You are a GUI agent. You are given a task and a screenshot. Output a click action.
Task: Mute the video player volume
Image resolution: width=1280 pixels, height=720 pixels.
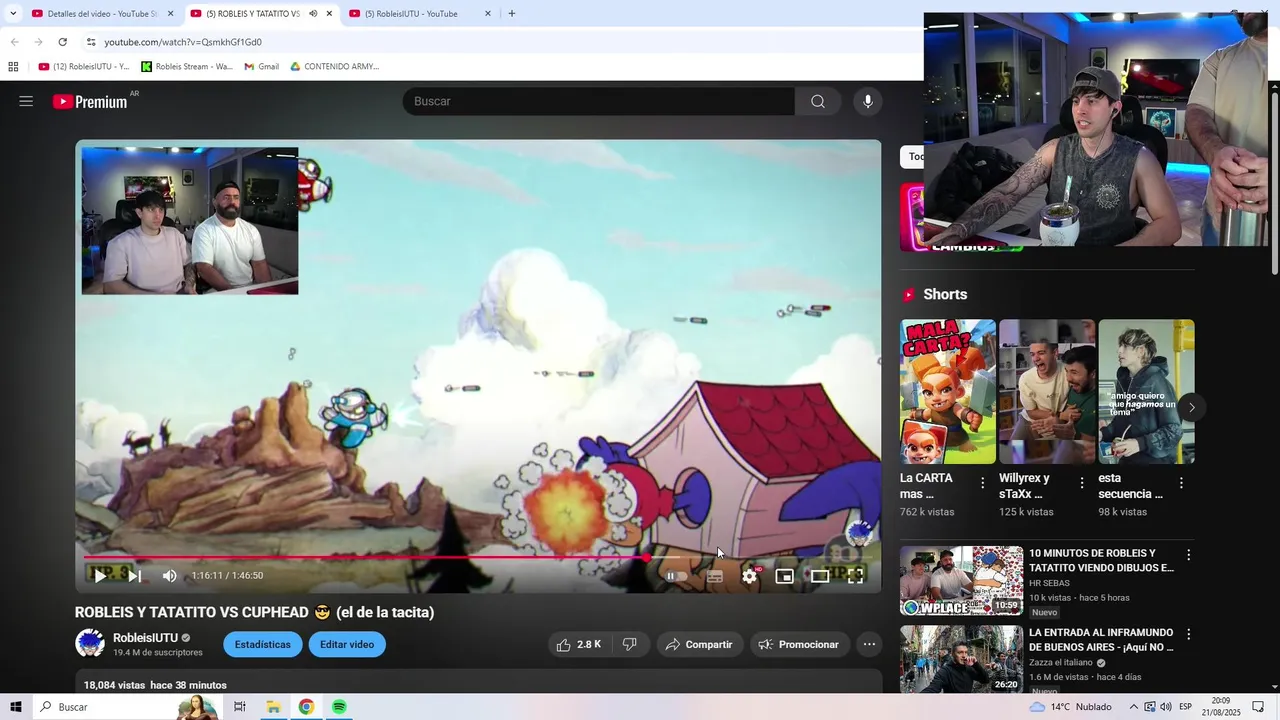click(x=170, y=576)
